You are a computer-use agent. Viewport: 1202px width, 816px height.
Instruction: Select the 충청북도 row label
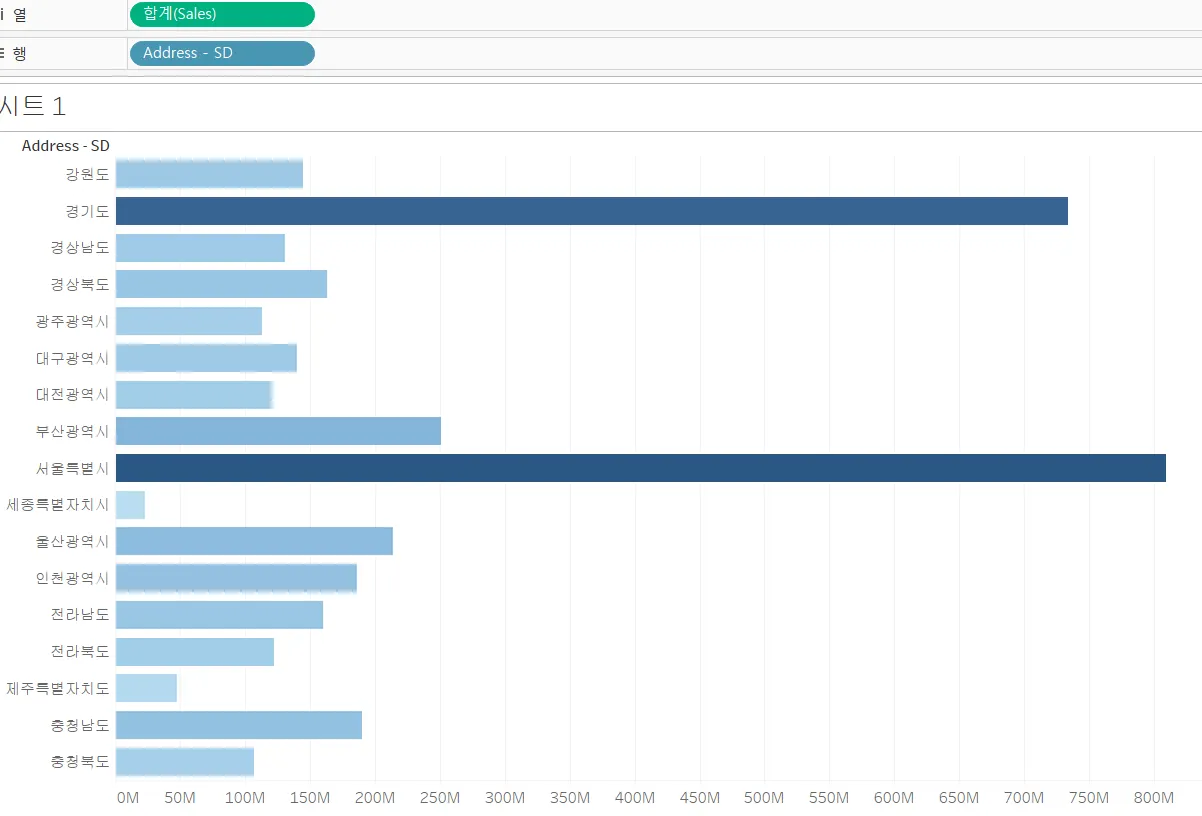[x=80, y=761]
